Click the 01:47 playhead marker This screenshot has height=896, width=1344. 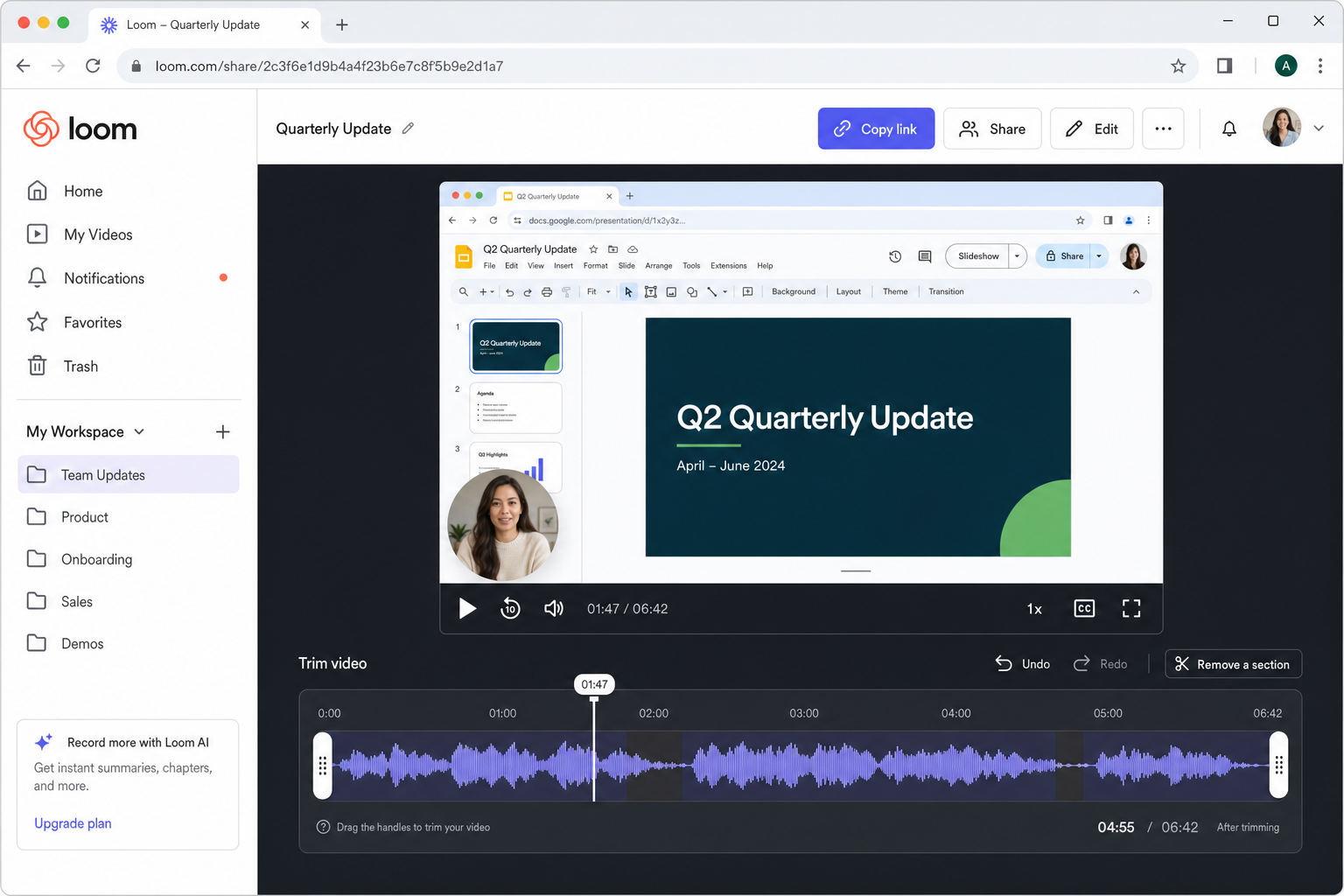pyautogui.click(x=594, y=684)
